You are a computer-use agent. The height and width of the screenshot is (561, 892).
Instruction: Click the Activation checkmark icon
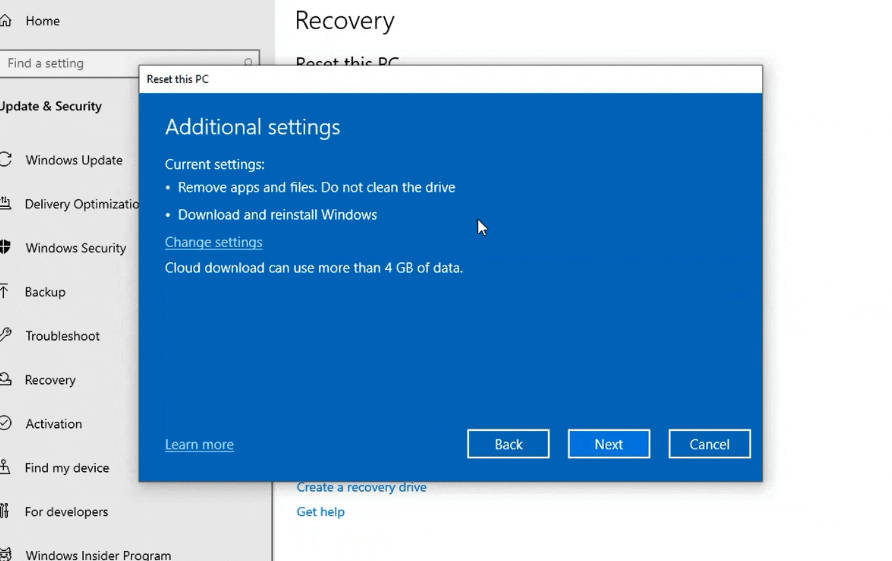(x=5, y=424)
